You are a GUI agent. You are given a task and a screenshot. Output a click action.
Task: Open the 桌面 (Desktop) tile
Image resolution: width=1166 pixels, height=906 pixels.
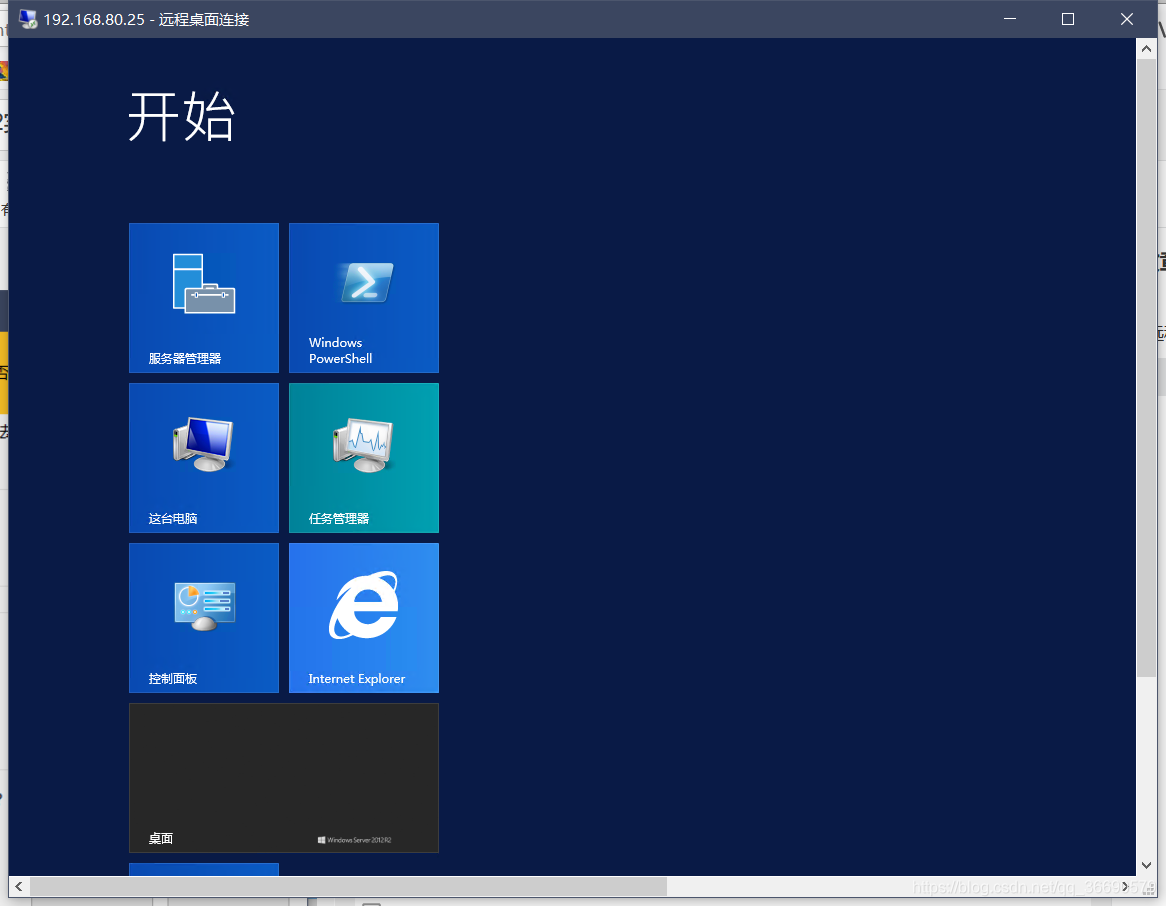click(284, 777)
